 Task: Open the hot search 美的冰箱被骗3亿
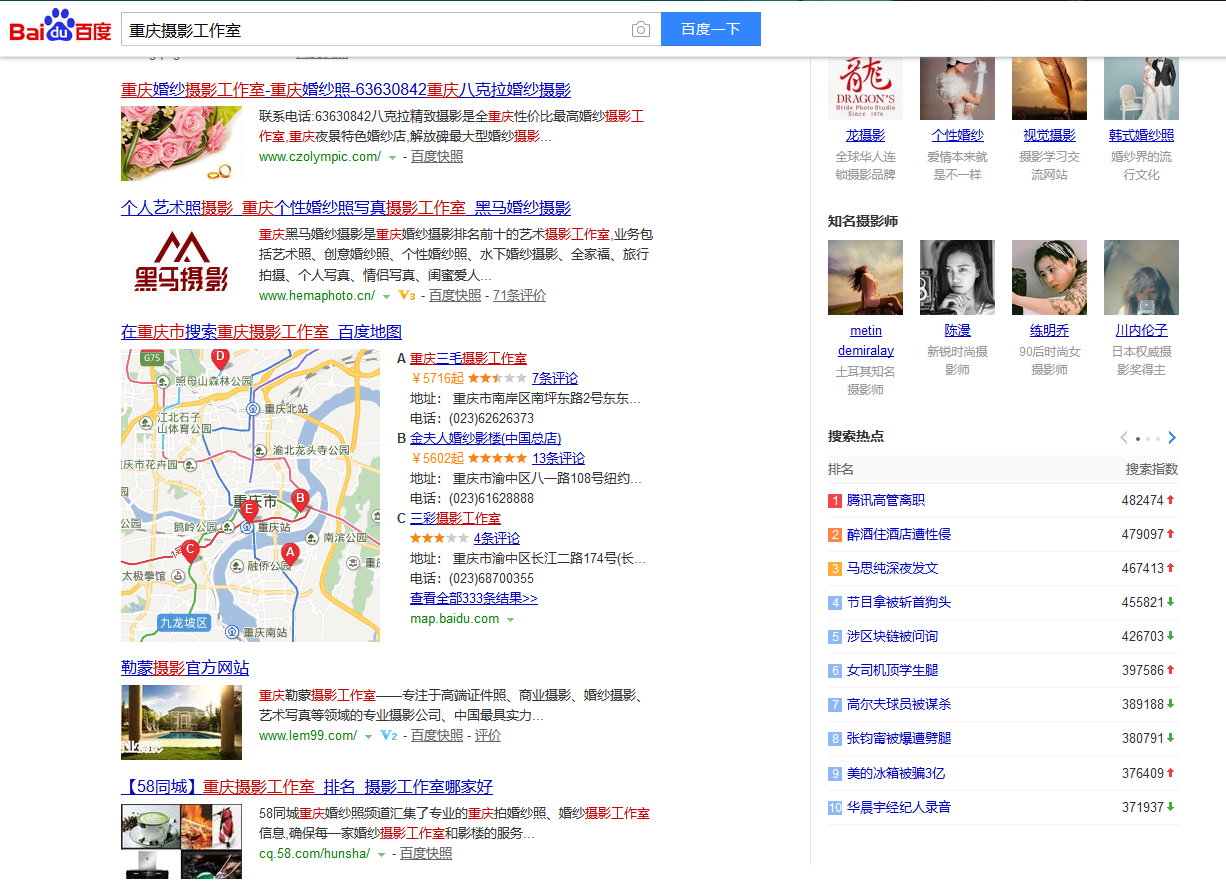click(895, 773)
